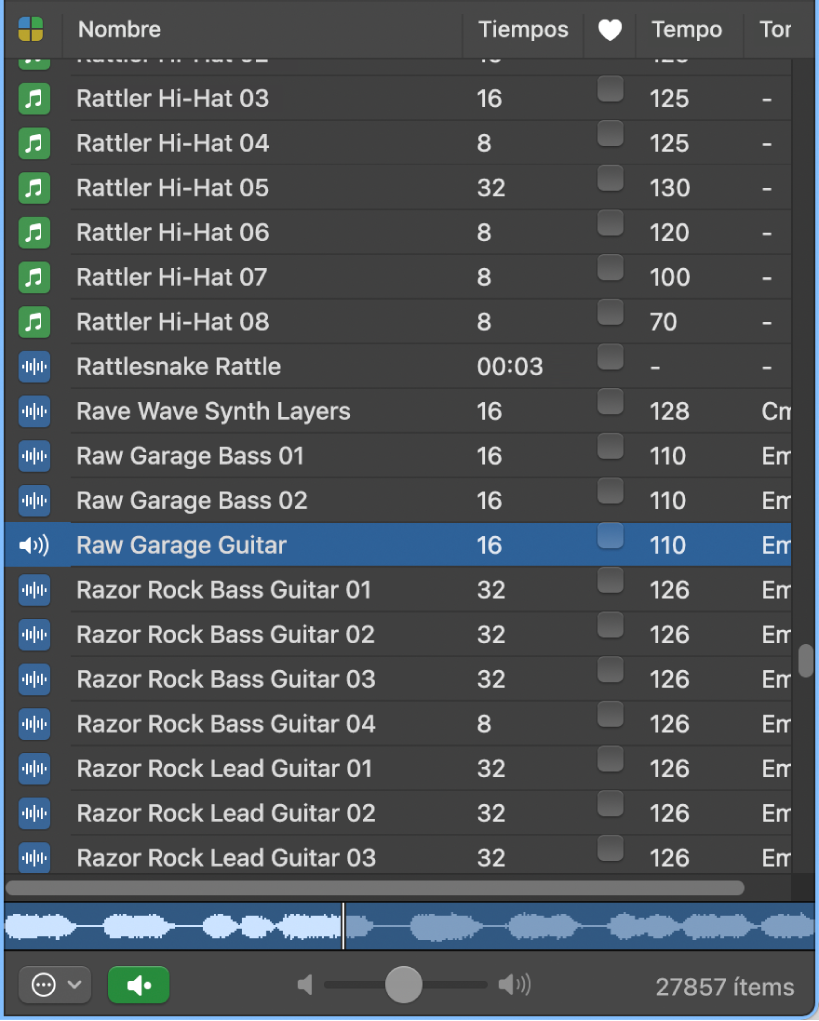Click the green speaker playback button
Image resolution: width=819 pixels, height=1021 pixels.
pos(138,984)
